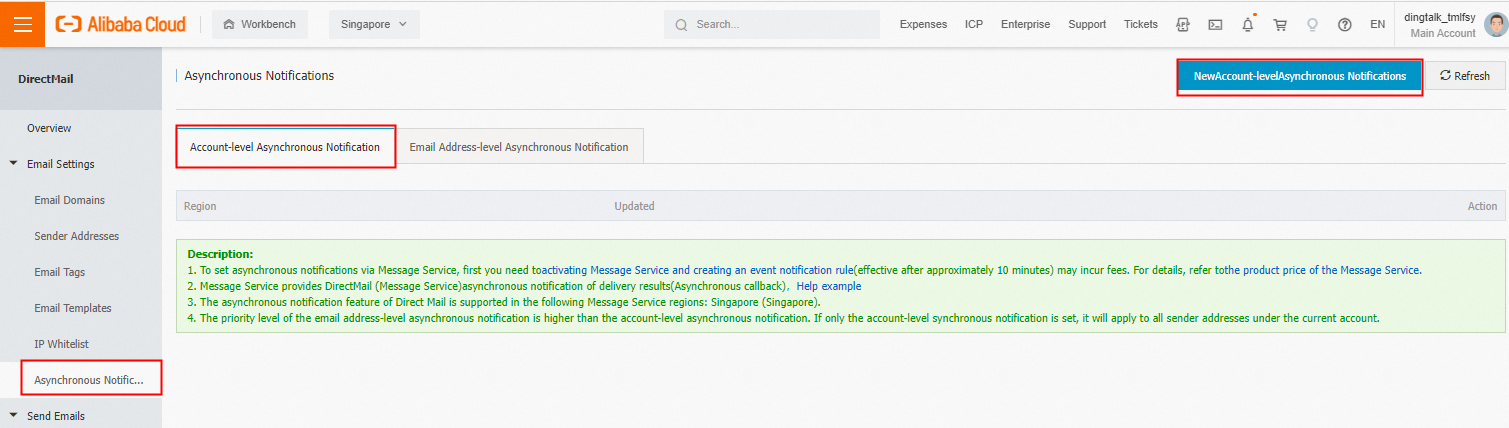Open Overview in the sidebar
Image resolution: width=1509 pixels, height=428 pixels.
click(x=49, y=128)
